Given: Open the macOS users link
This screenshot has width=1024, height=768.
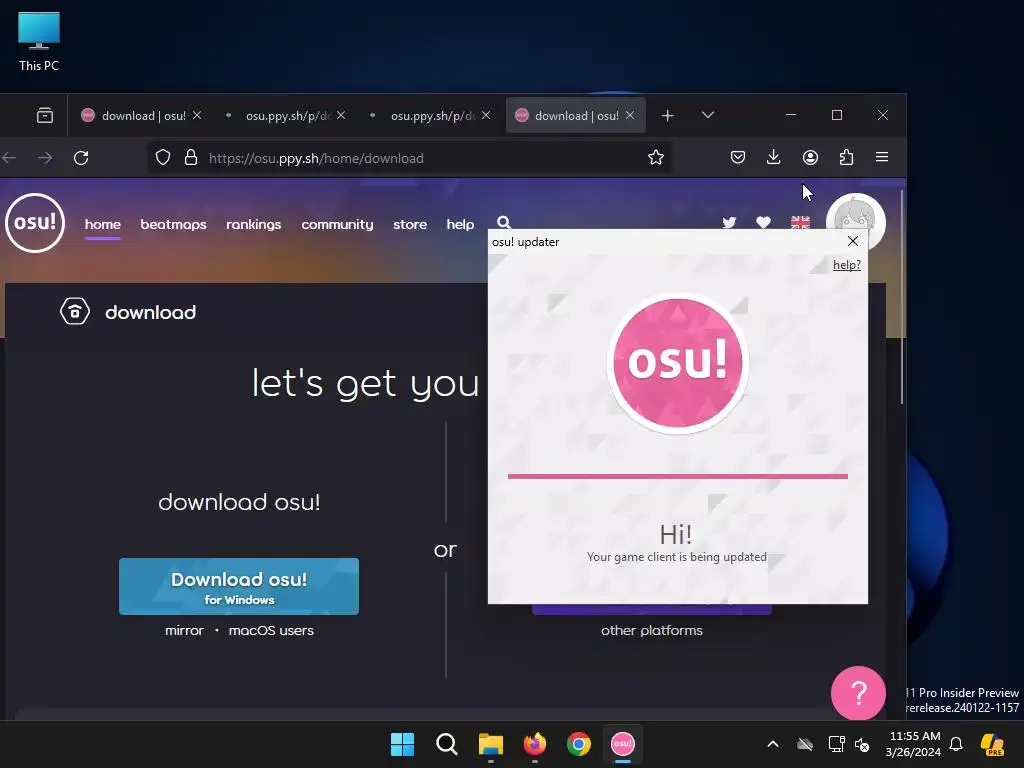Looking at the screenshot, I should [x=271, y=630].
